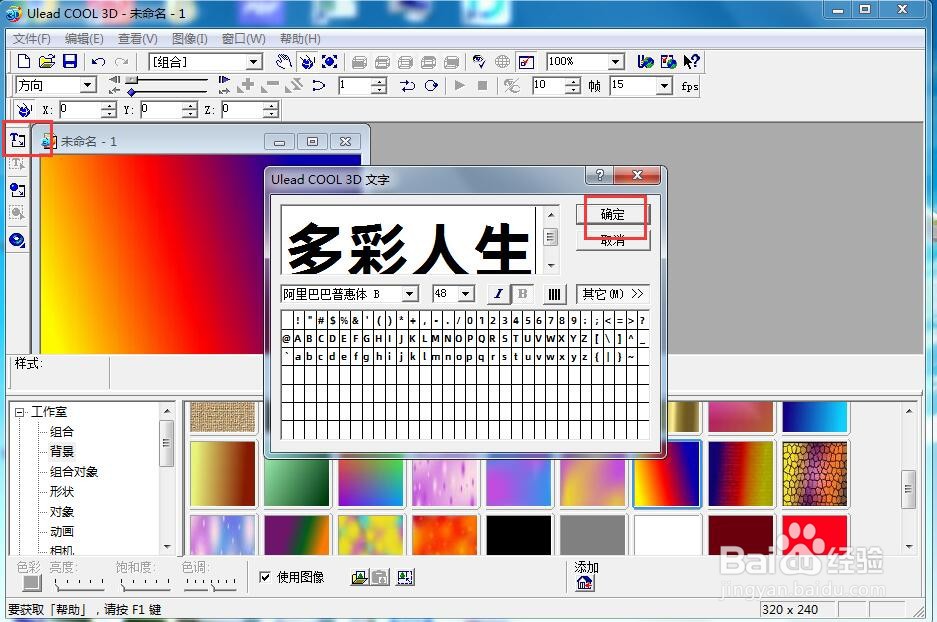This screenshot has width=937, height=622.
Task: Click the 色彩 color swatch box
Action: [32, 583]
